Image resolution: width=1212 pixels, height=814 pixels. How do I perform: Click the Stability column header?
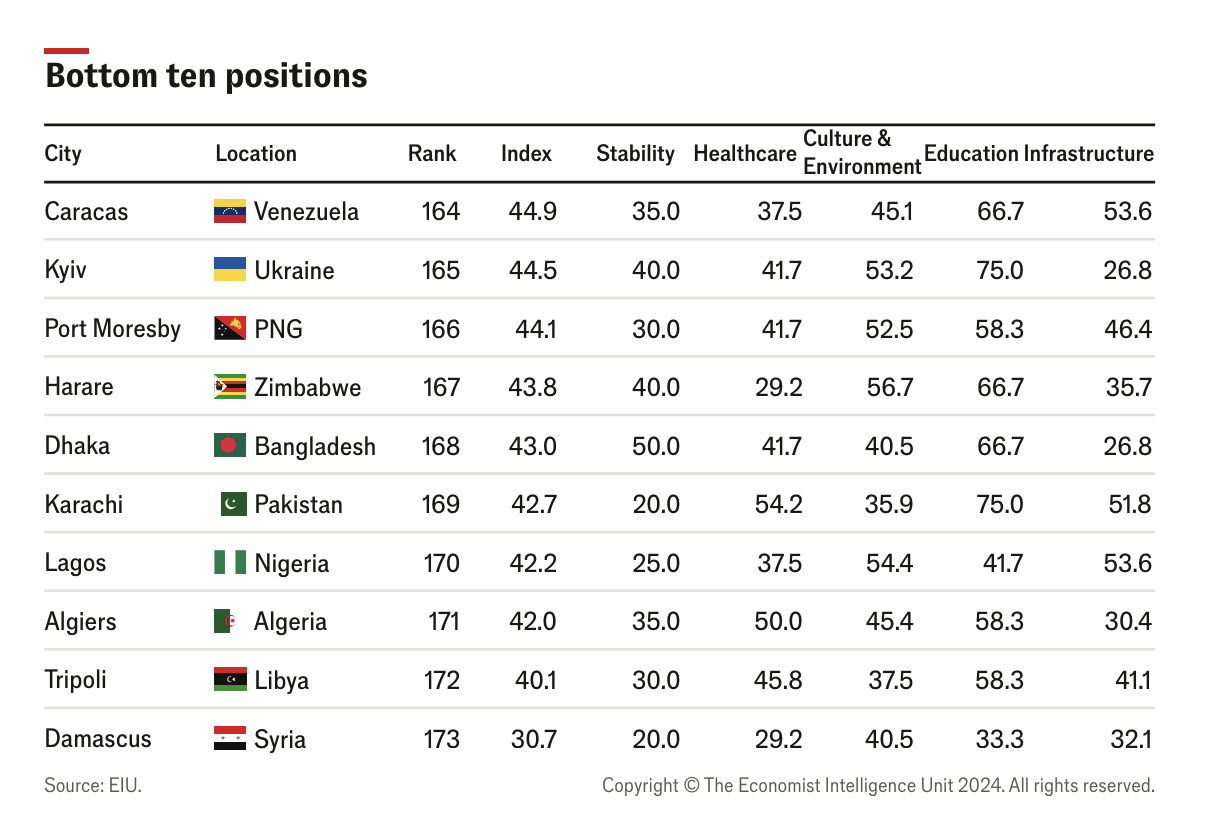[x=635, y=153]
